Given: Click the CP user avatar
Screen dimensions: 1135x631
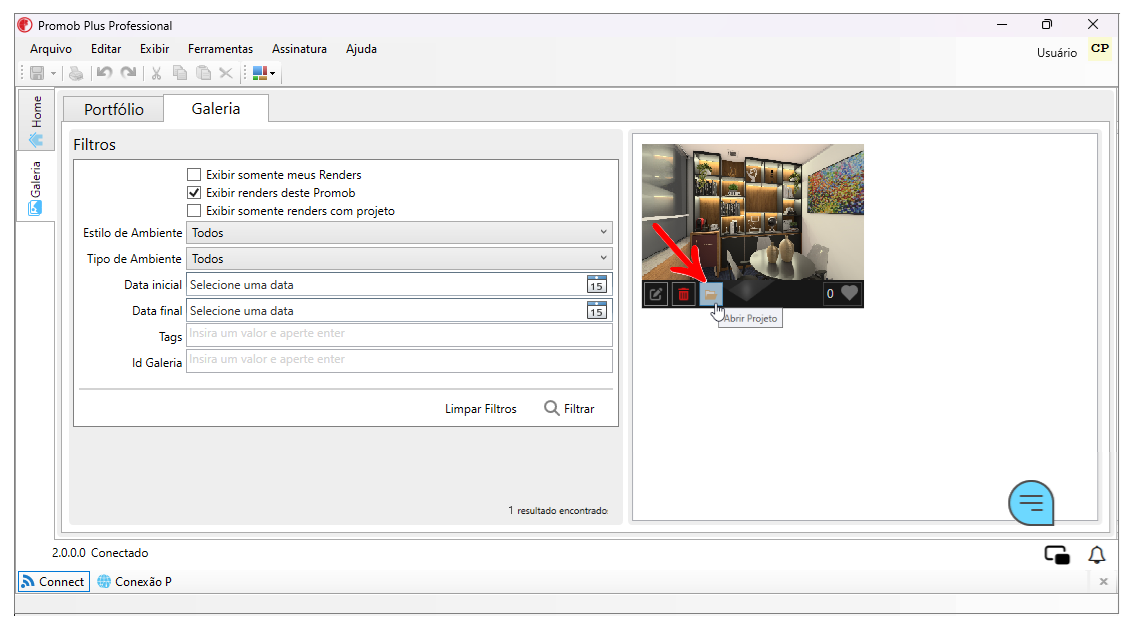Looking at the screenshot, I should click(1100, 49).
